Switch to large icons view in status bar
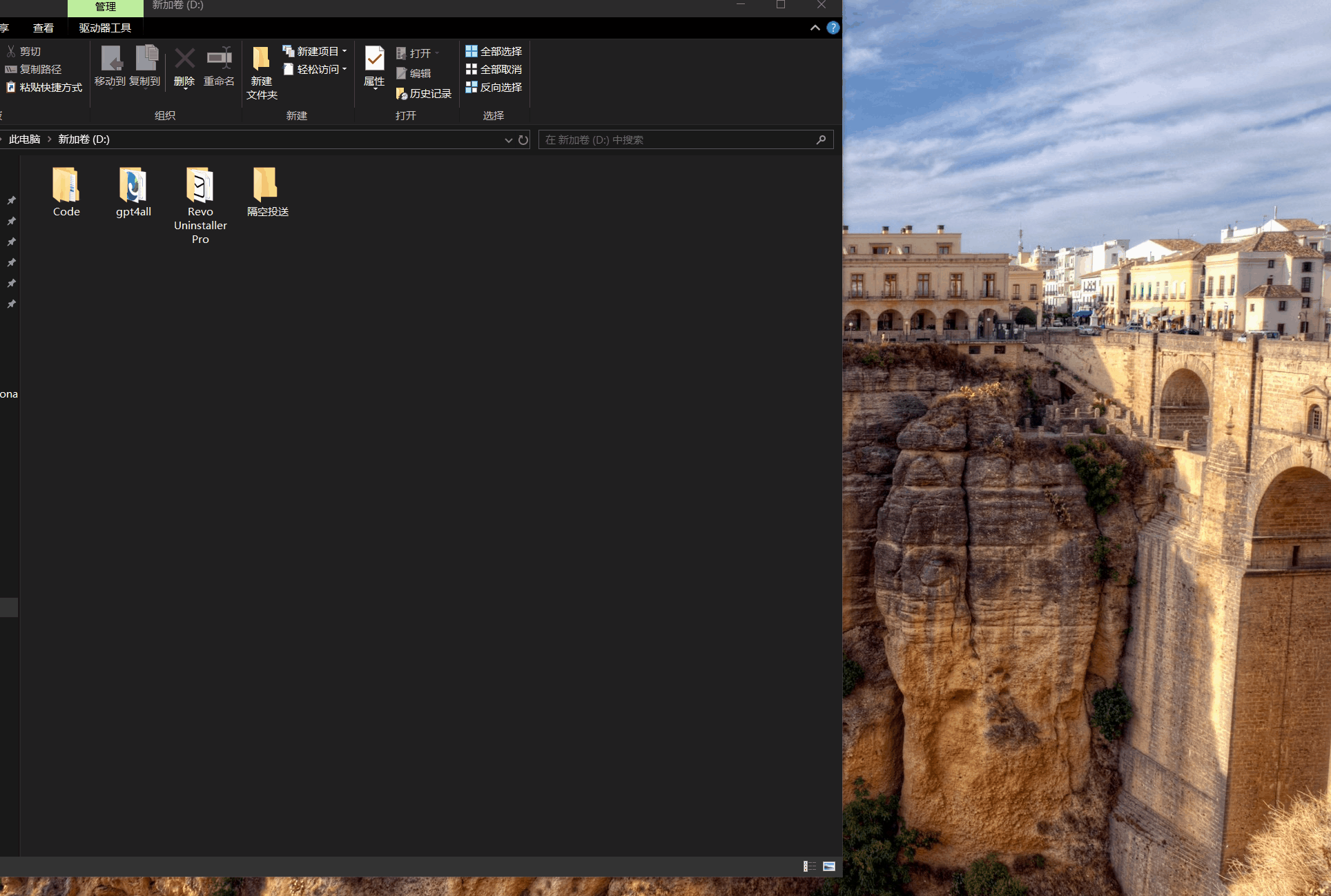Viewport: 1331px width, 896px height. click(829, 866)
